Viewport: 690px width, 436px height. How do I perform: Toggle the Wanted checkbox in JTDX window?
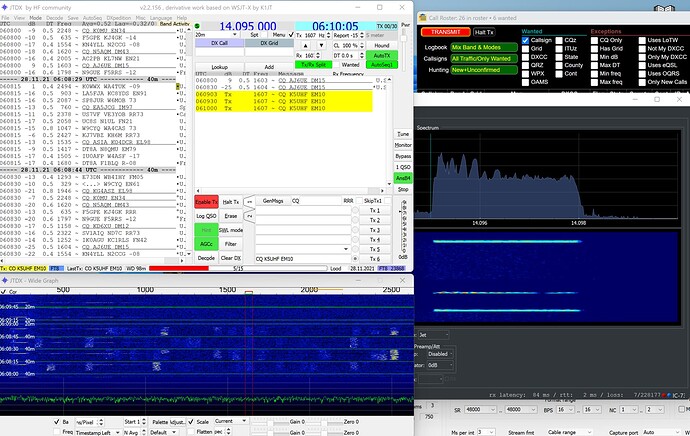click(x=336, y=65)
